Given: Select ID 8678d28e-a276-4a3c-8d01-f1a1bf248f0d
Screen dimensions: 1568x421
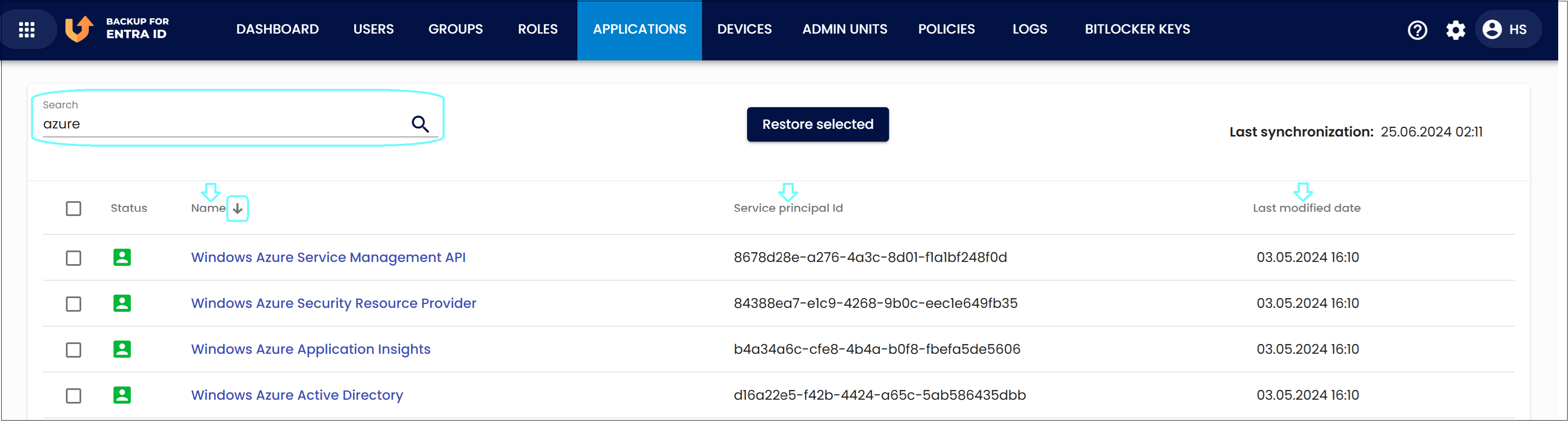Looking at the screenshot, I should tap(870, 257).
